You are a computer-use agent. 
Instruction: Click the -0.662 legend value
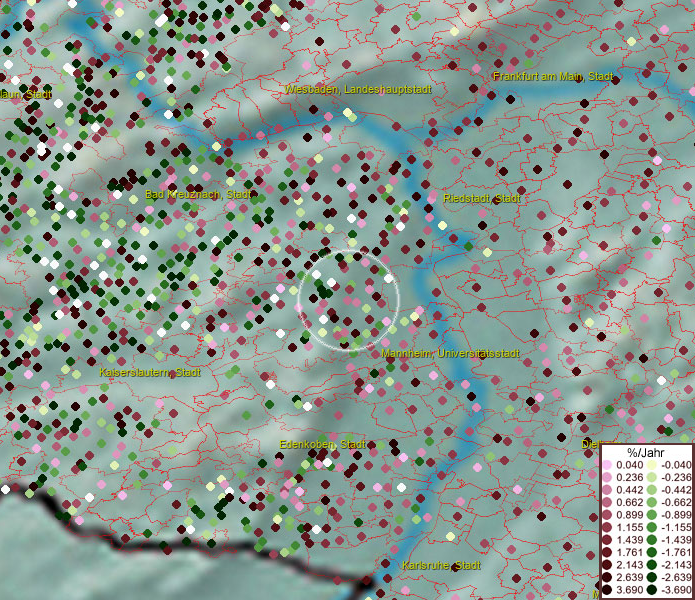(x=676, y=503)
